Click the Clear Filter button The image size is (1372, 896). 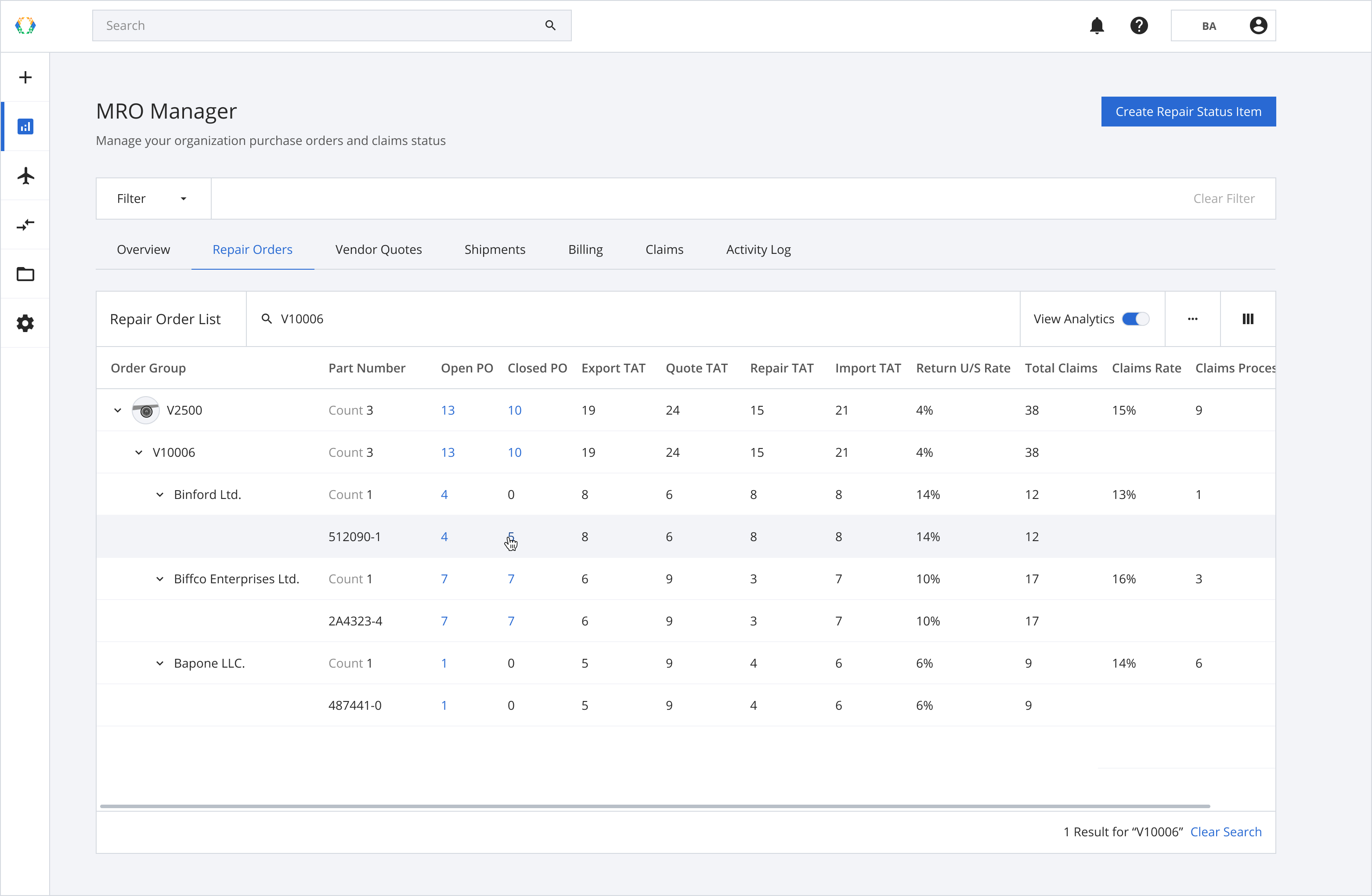[x=1223, y=199]
